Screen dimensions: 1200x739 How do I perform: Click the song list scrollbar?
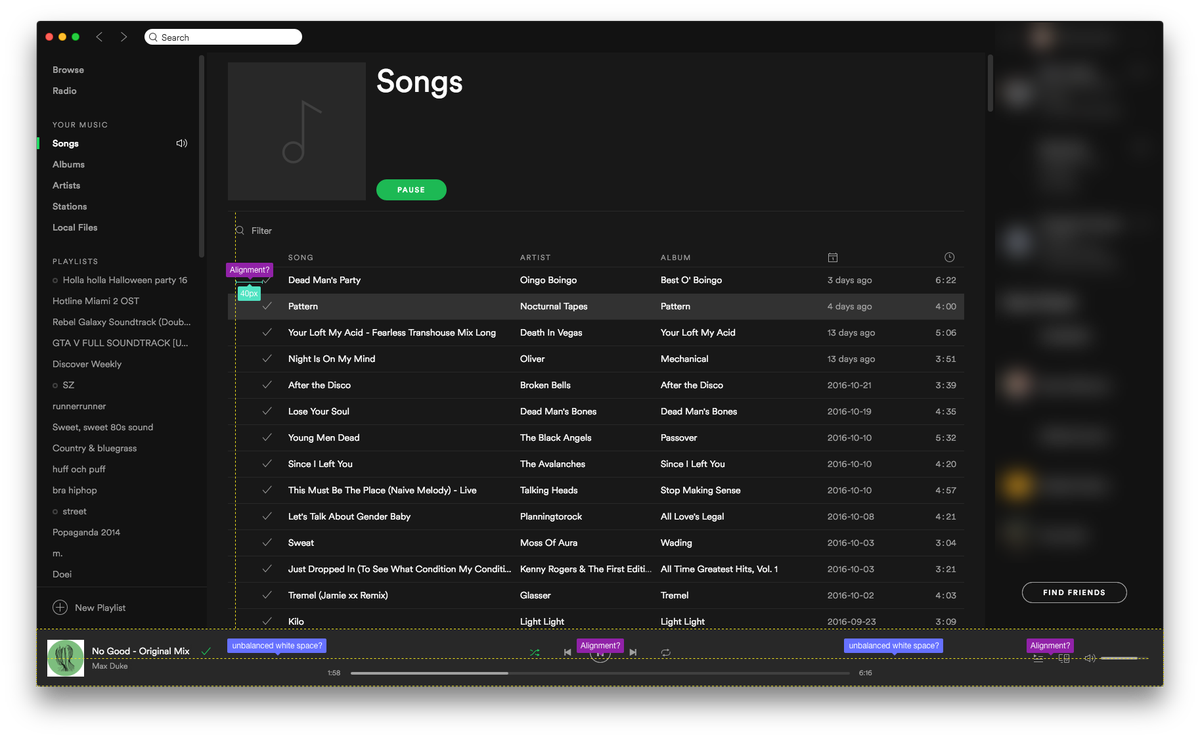pos(990,82)
